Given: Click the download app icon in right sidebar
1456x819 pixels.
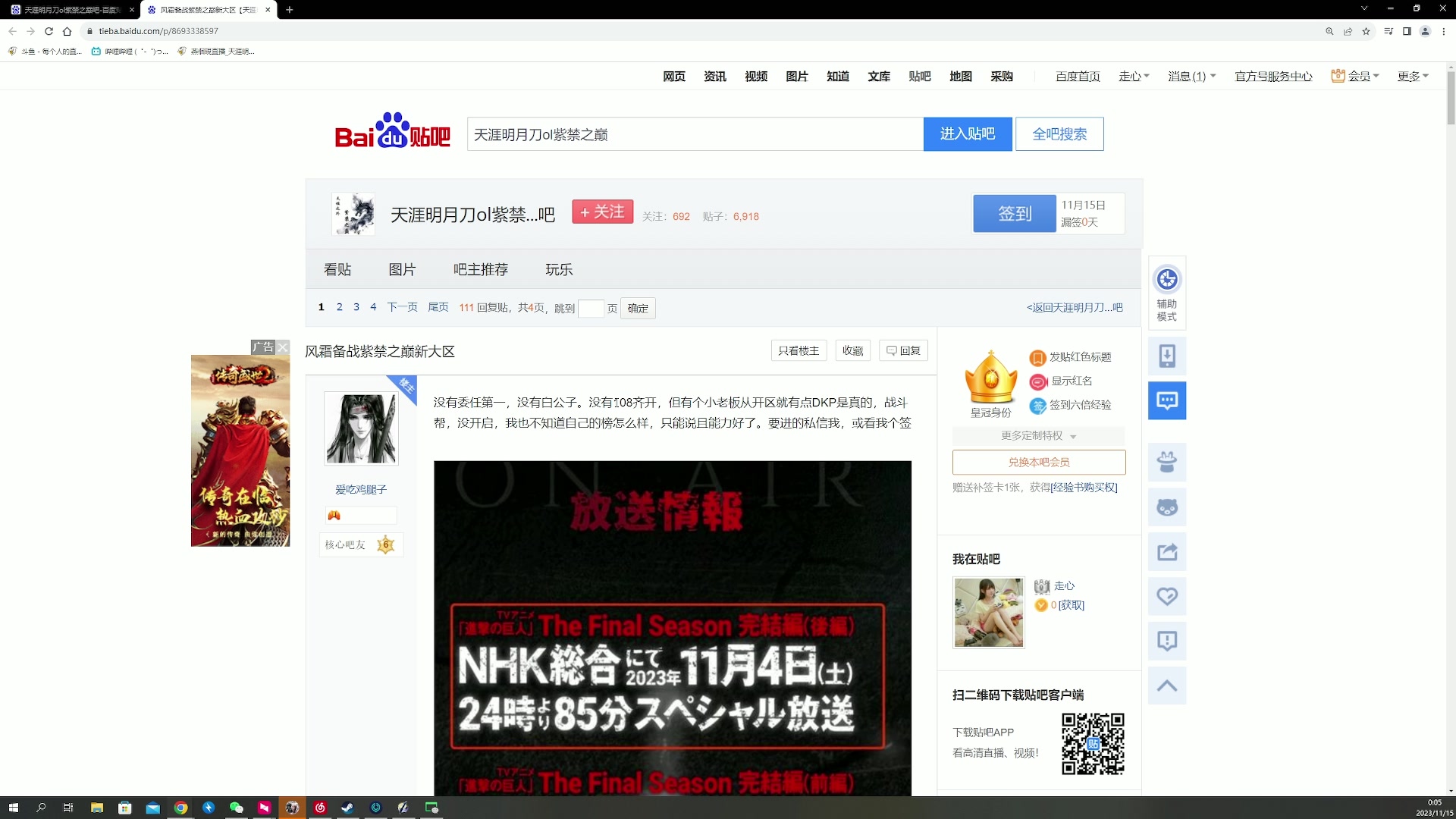Looking at the screenshot, I should [x=1167, y=356].
